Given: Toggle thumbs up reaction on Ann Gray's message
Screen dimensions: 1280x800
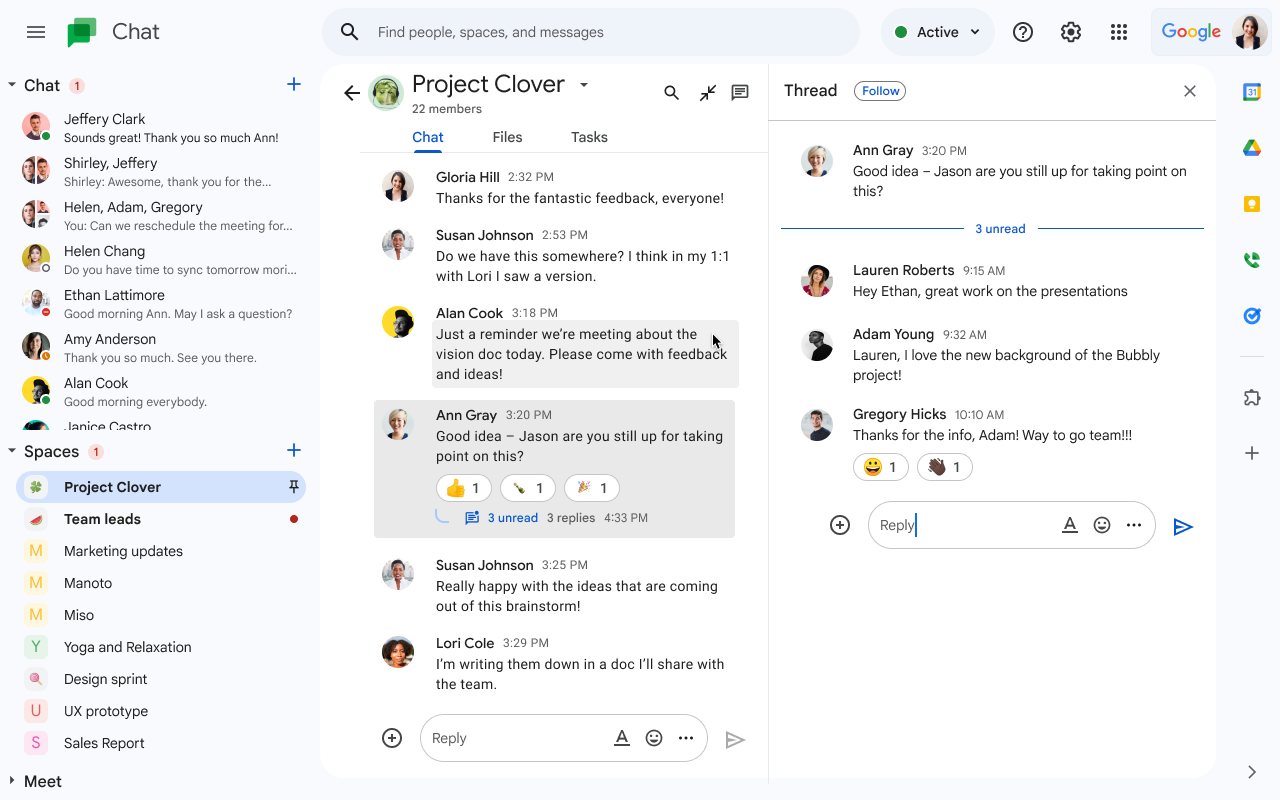Looking at the screenshot, I should pos(464,488).
